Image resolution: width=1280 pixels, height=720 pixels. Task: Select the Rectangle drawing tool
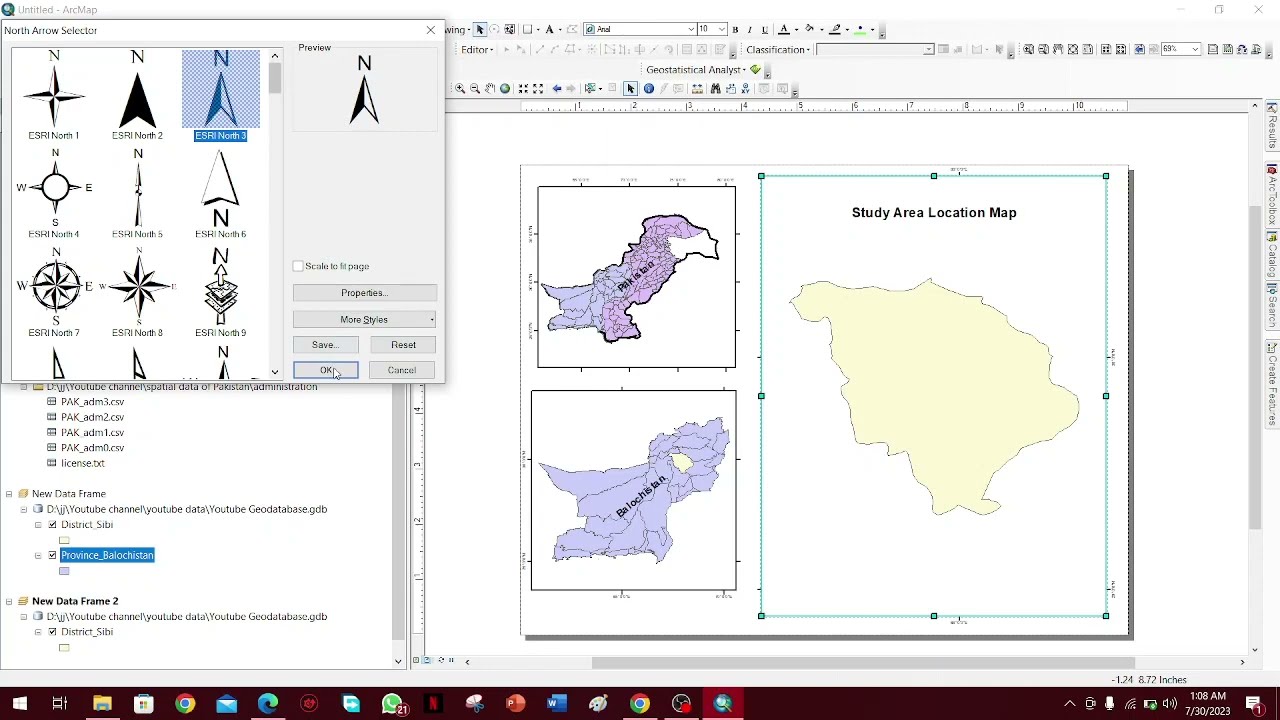[x=528, y=30]
